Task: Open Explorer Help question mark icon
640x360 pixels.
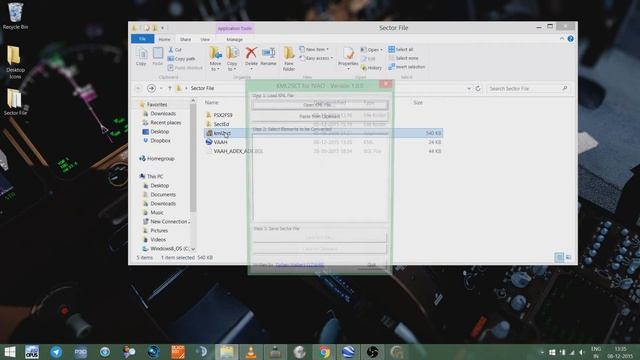Action: [x=570, y=39]
